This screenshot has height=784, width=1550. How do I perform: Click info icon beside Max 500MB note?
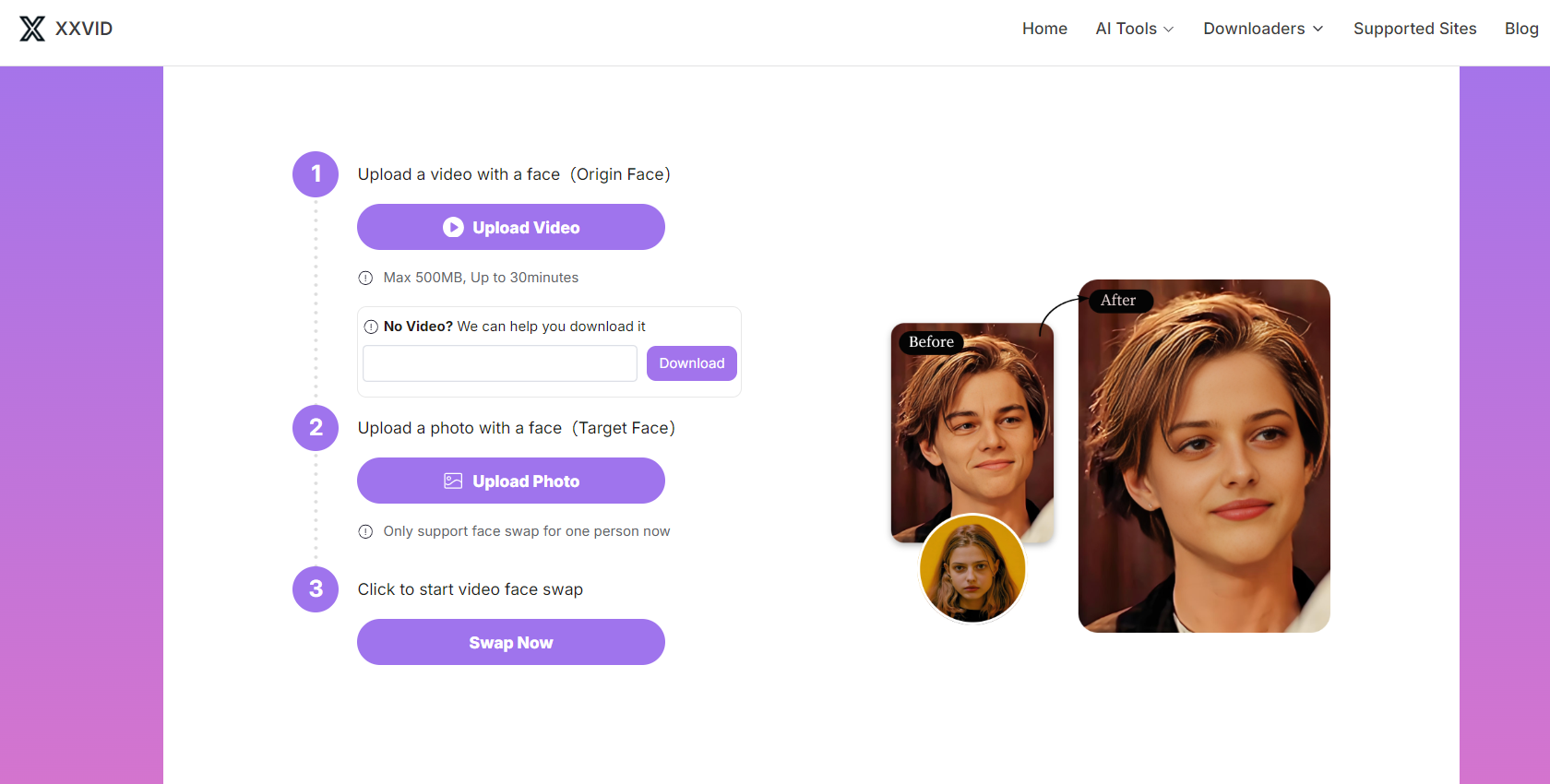pyautogui.click(x=365, y=278)
